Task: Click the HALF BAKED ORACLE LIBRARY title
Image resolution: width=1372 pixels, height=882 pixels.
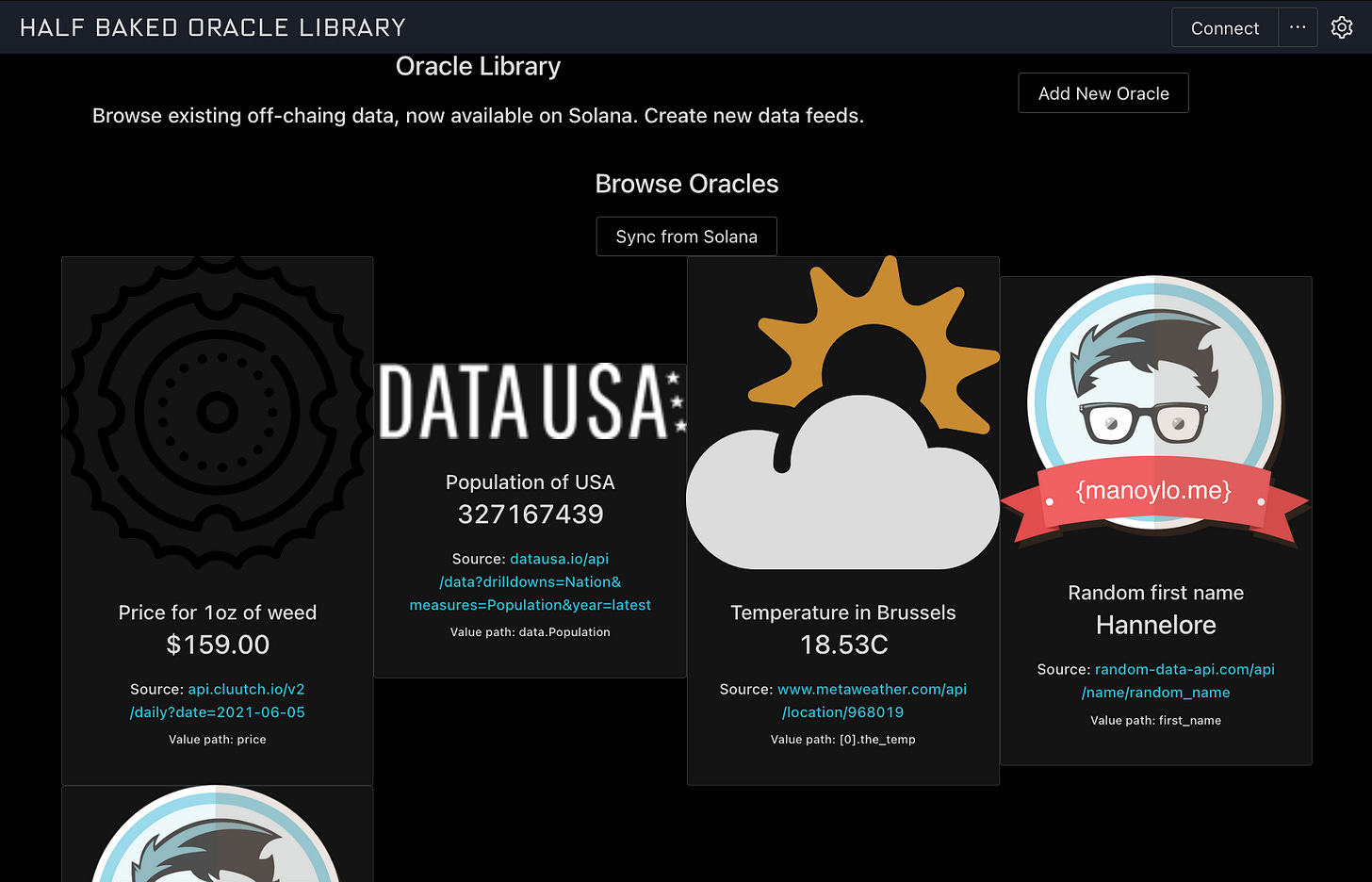Action: 213,27
